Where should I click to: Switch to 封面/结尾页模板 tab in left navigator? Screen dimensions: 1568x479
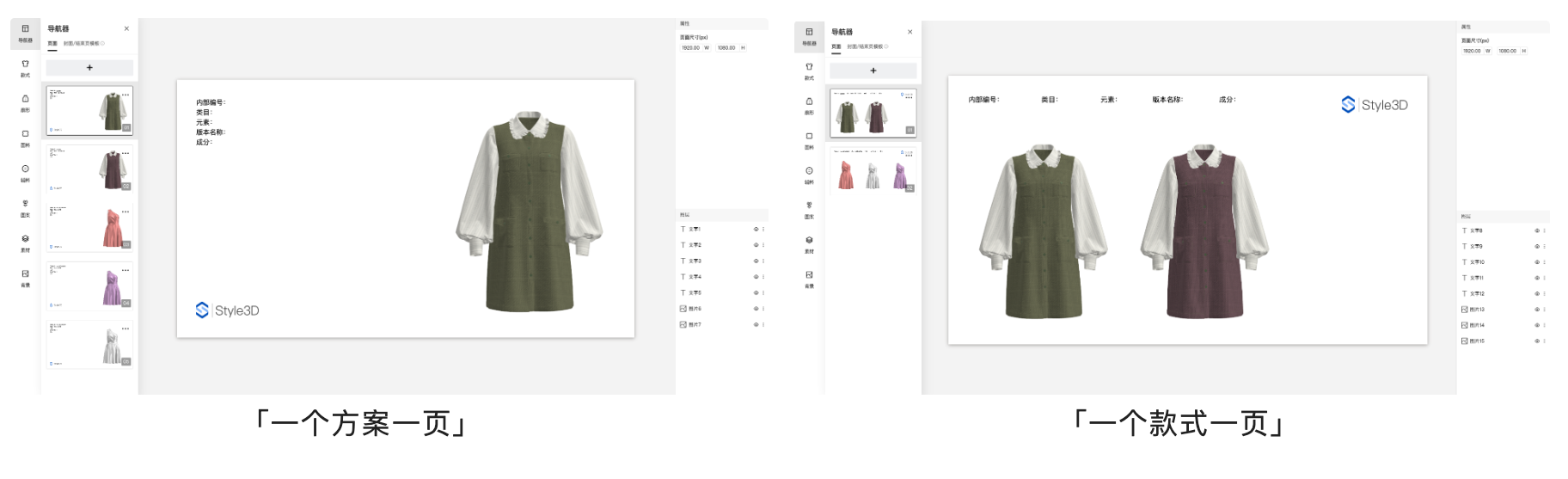tap(83, 43)
